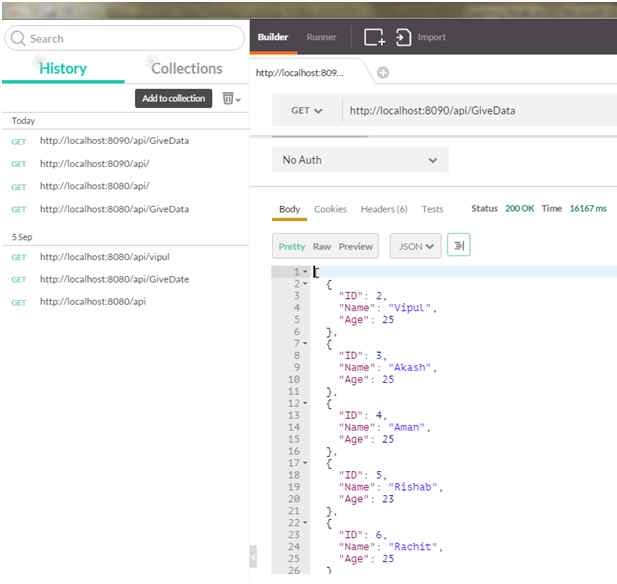
Task: Click the new tab plus icon
Action: point(383,73)
